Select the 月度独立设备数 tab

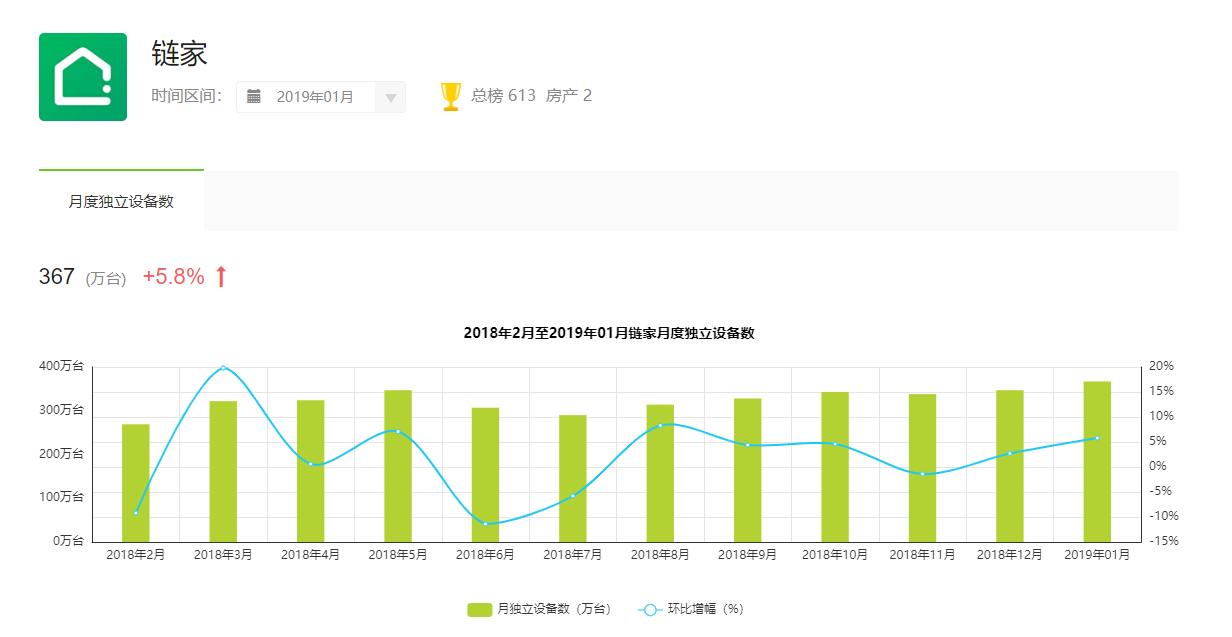click(121, 201)
